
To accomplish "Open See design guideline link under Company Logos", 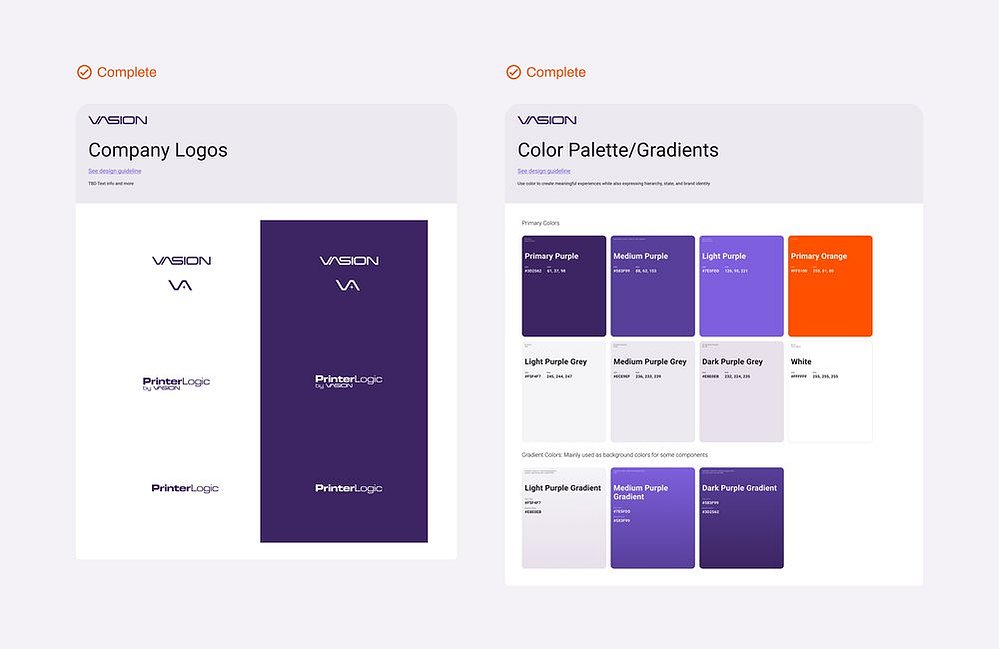I will tap(115, 171).
